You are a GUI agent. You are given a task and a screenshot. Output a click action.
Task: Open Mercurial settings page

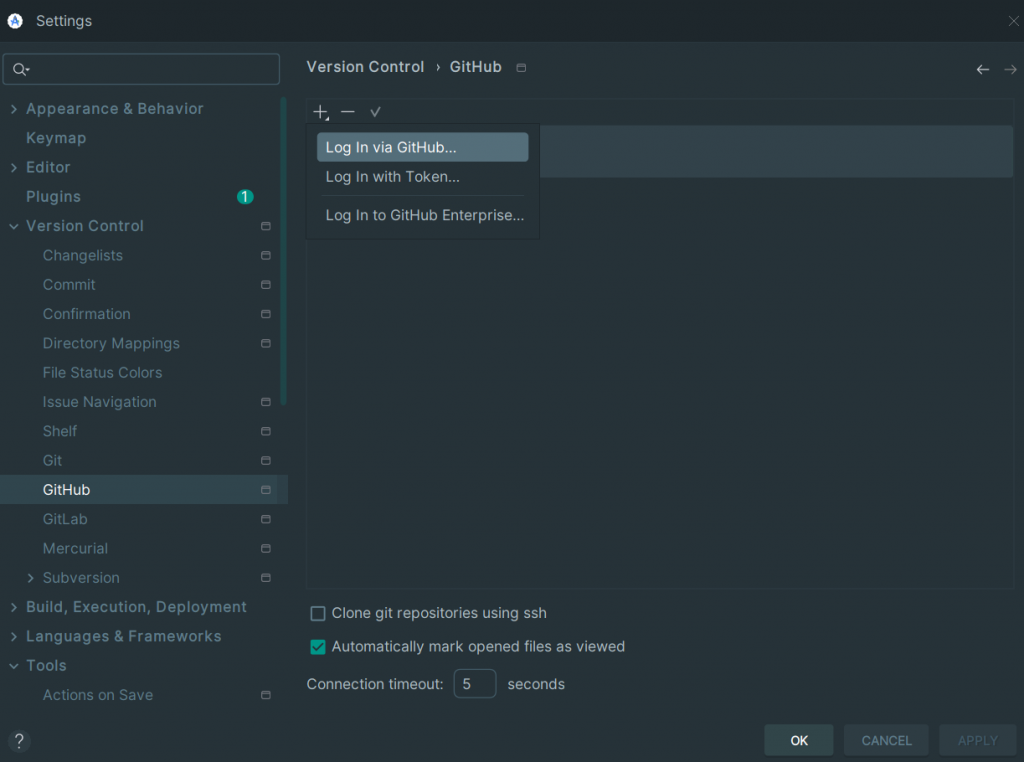(x=75, y=548)
